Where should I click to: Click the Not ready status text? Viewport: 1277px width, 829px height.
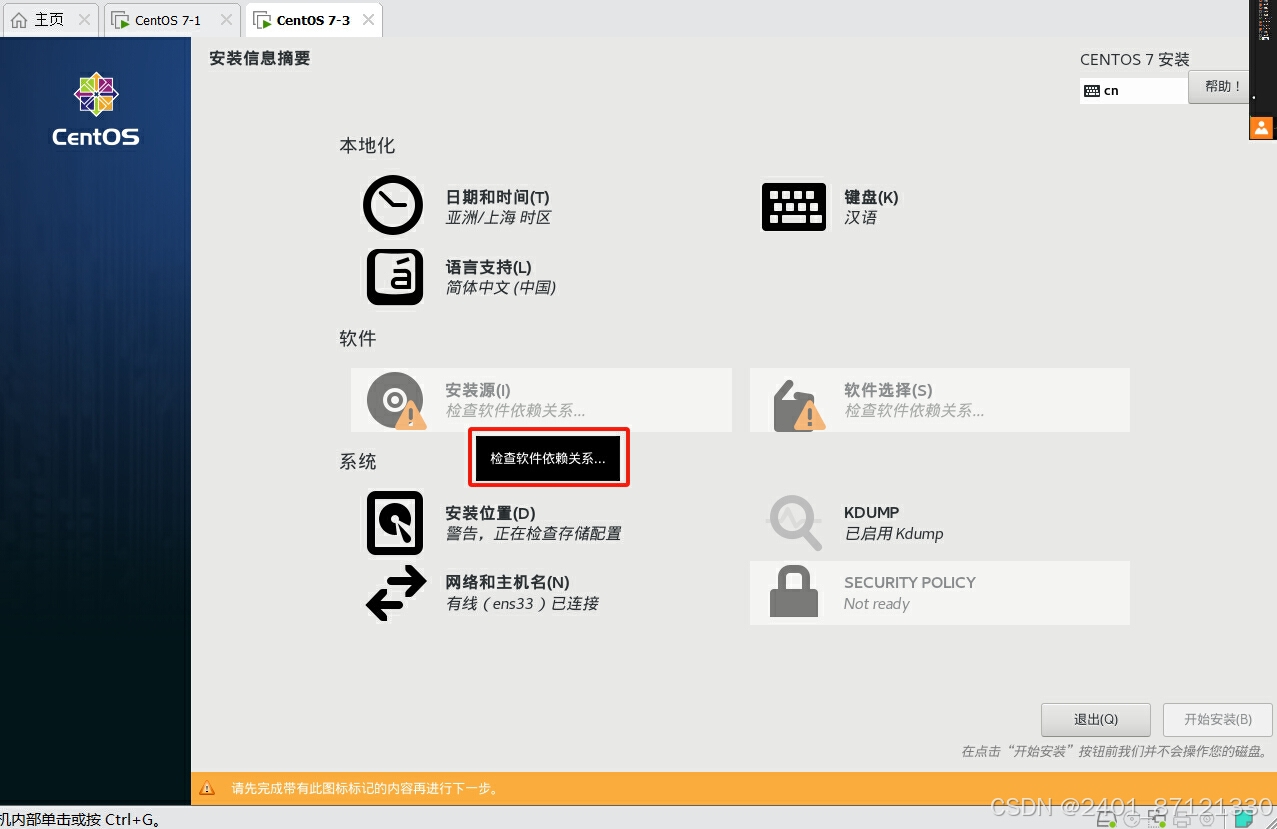(877, 604)
